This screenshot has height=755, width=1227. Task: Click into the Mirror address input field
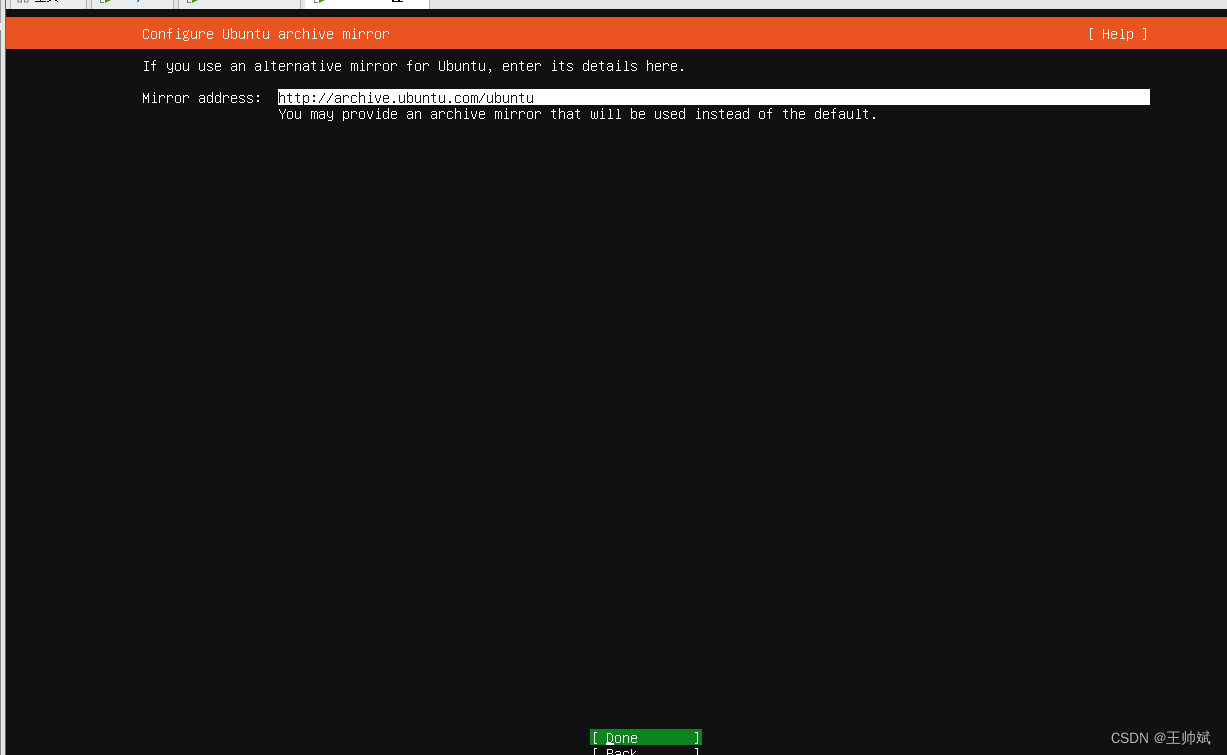click(x=713, y=98)
